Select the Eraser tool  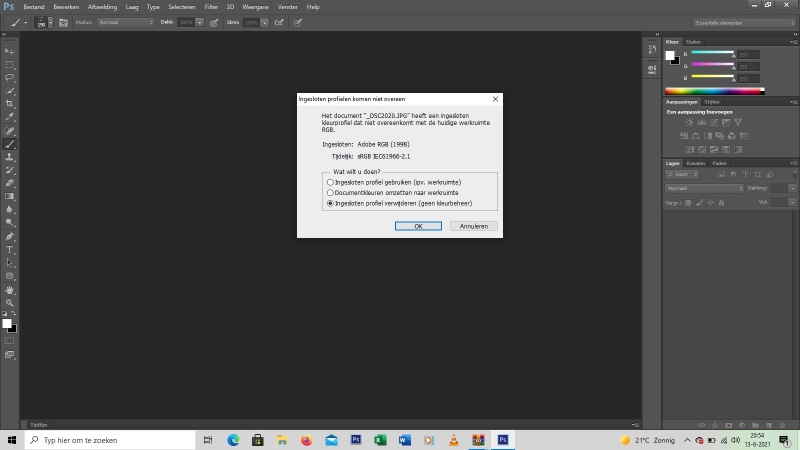10,183
